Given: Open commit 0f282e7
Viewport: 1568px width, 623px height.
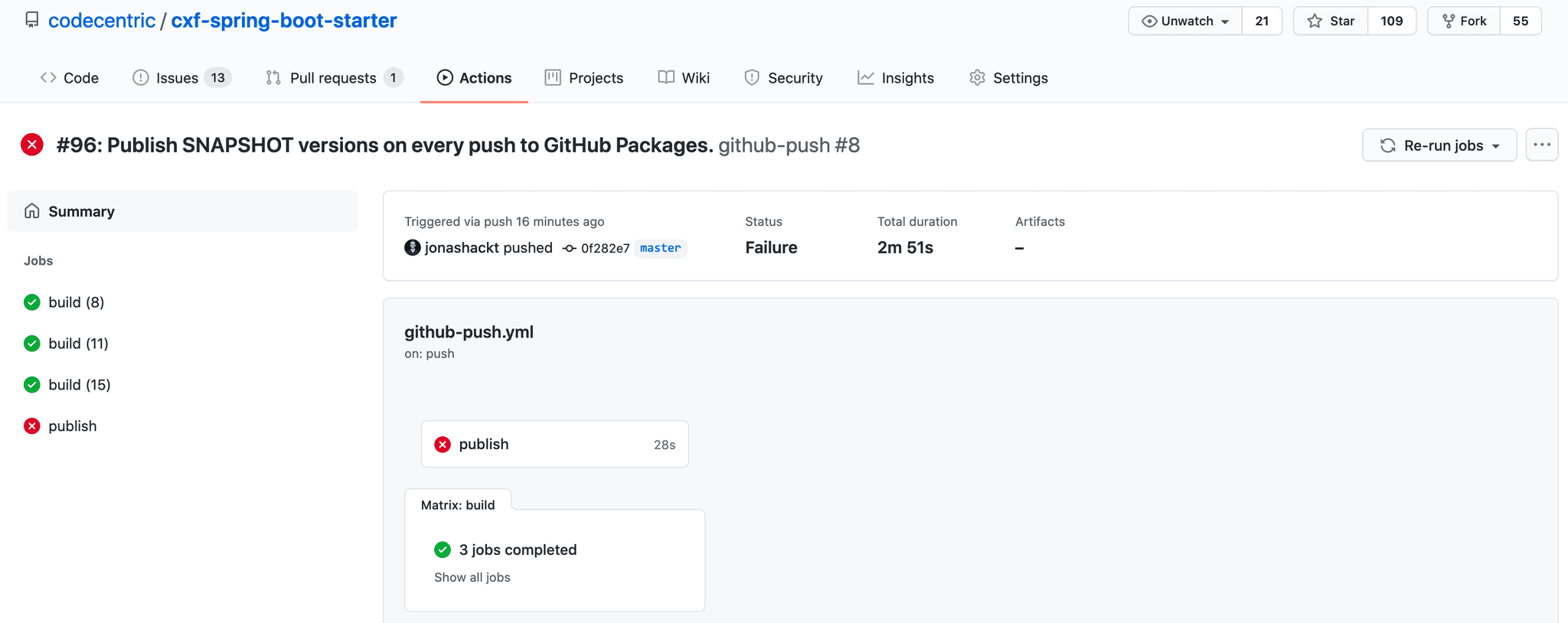Looking at the screenshot, I should coord(605,248).
